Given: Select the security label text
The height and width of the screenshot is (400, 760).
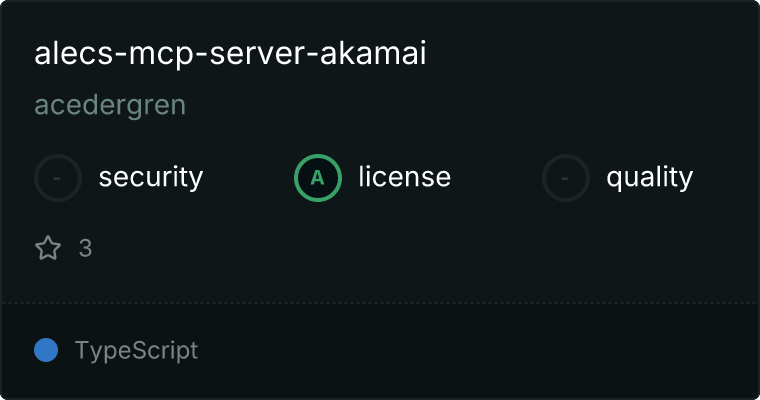Looking at the screenshot, I should point(151,177).
